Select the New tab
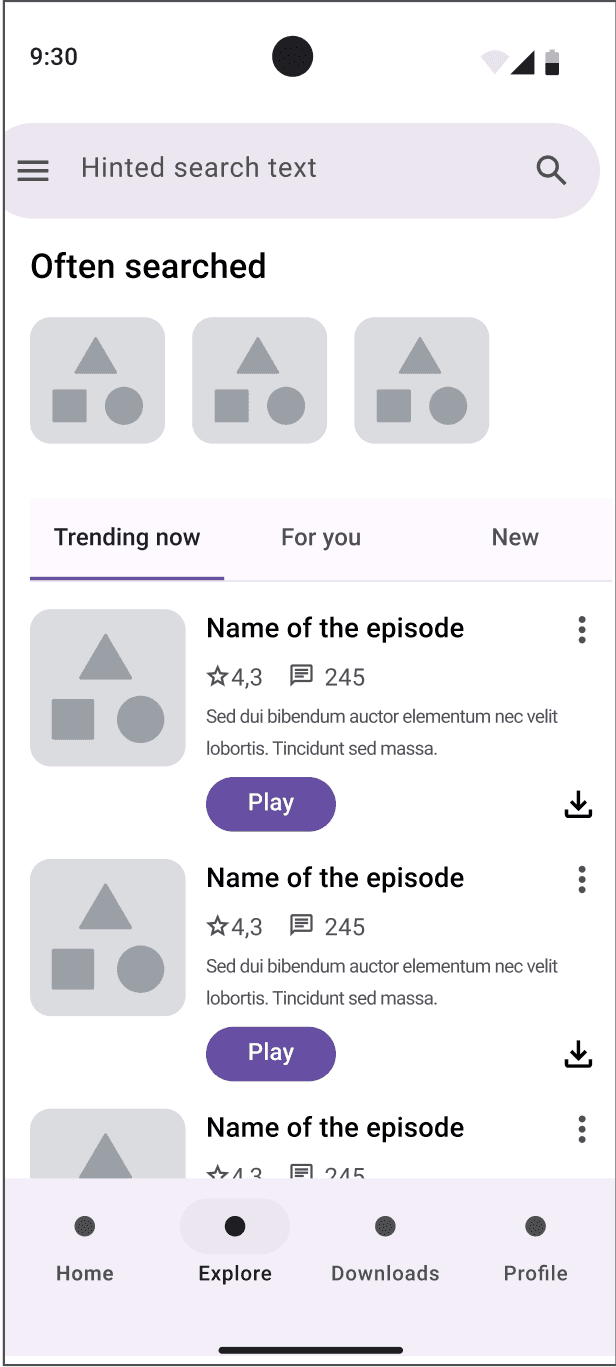616x1367 pixels. 515,537
